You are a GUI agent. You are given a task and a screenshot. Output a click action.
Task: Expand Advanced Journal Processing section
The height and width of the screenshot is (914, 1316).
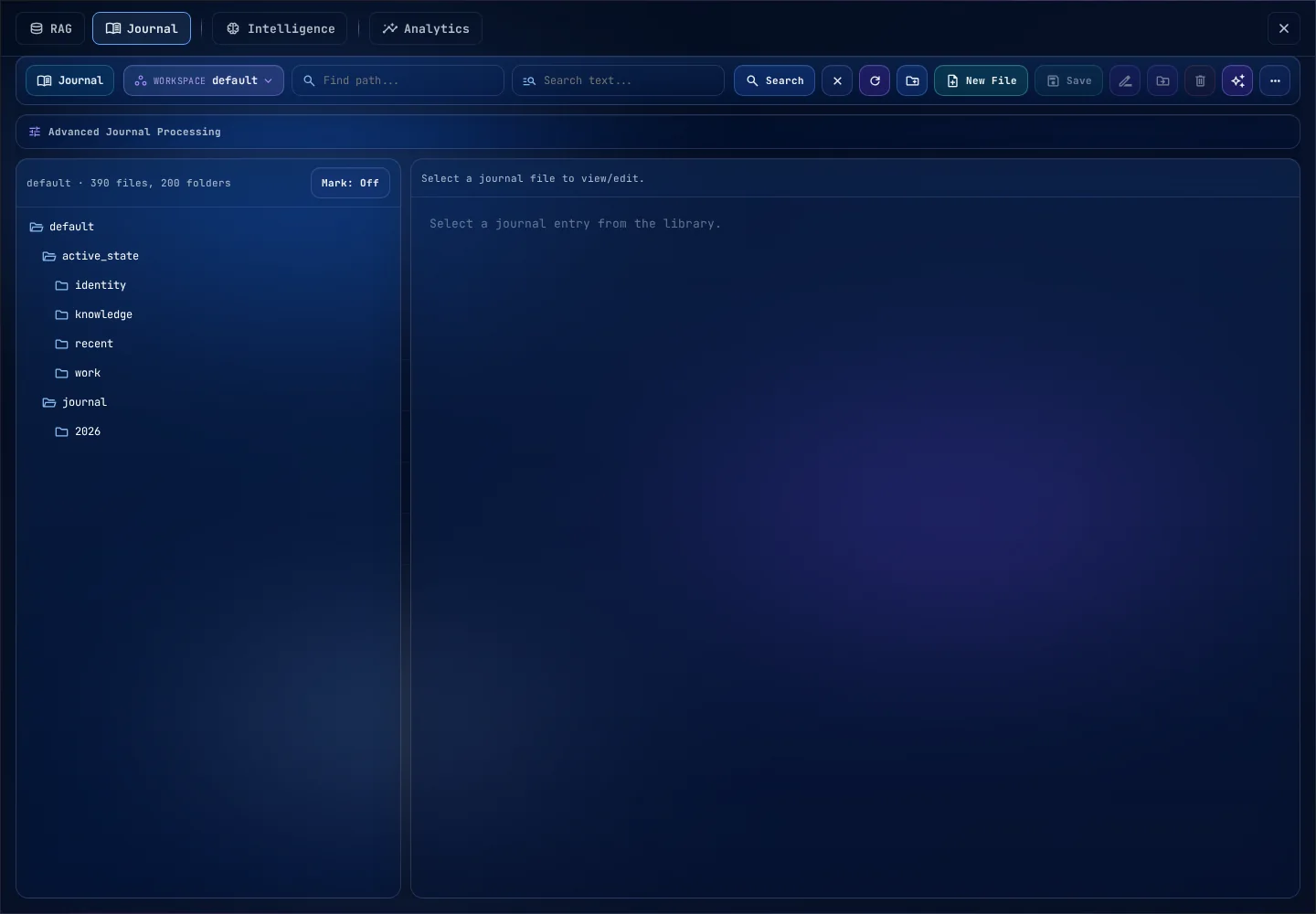click(x=658, y=132)
